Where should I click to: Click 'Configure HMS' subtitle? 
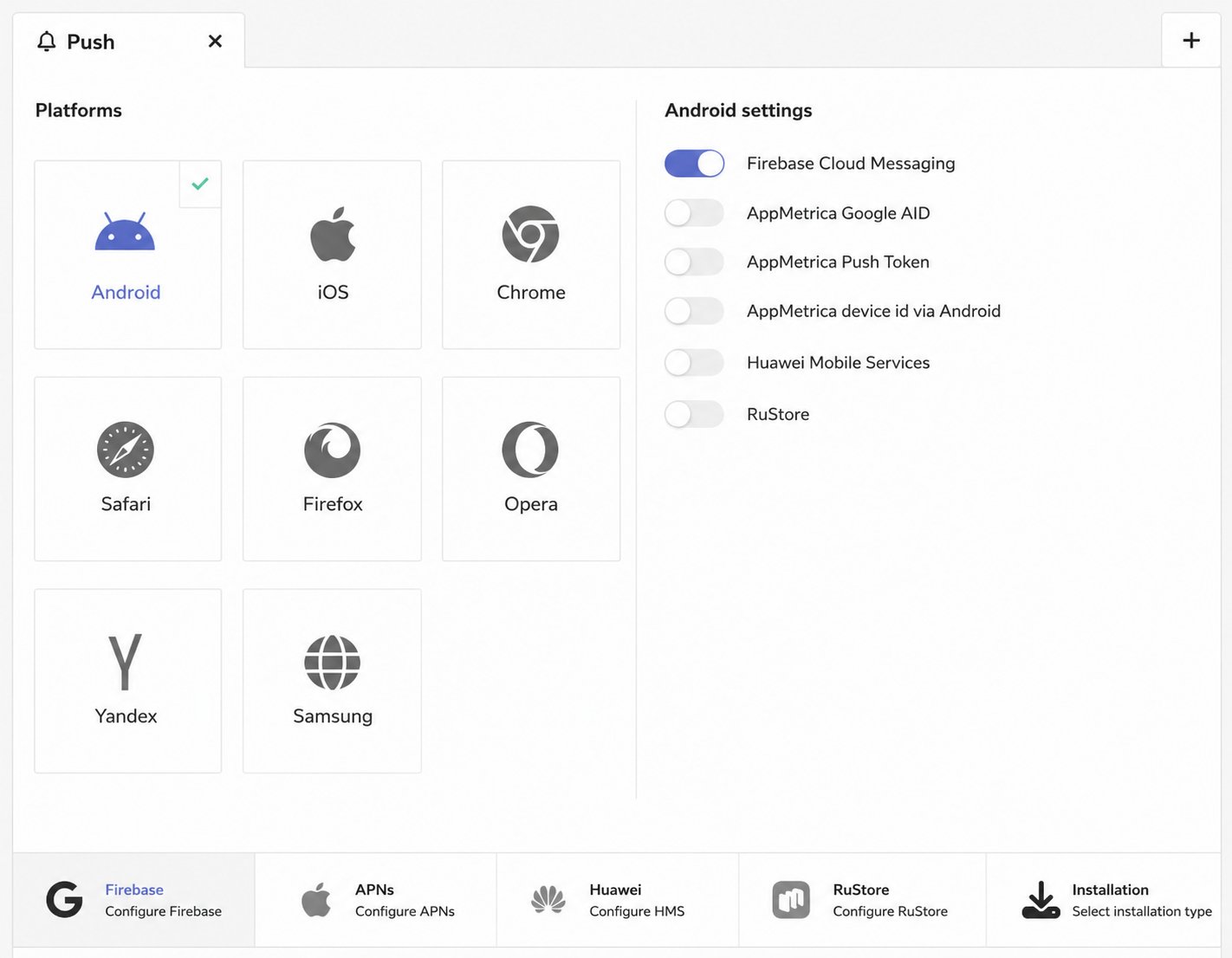(x=637, y=911)
